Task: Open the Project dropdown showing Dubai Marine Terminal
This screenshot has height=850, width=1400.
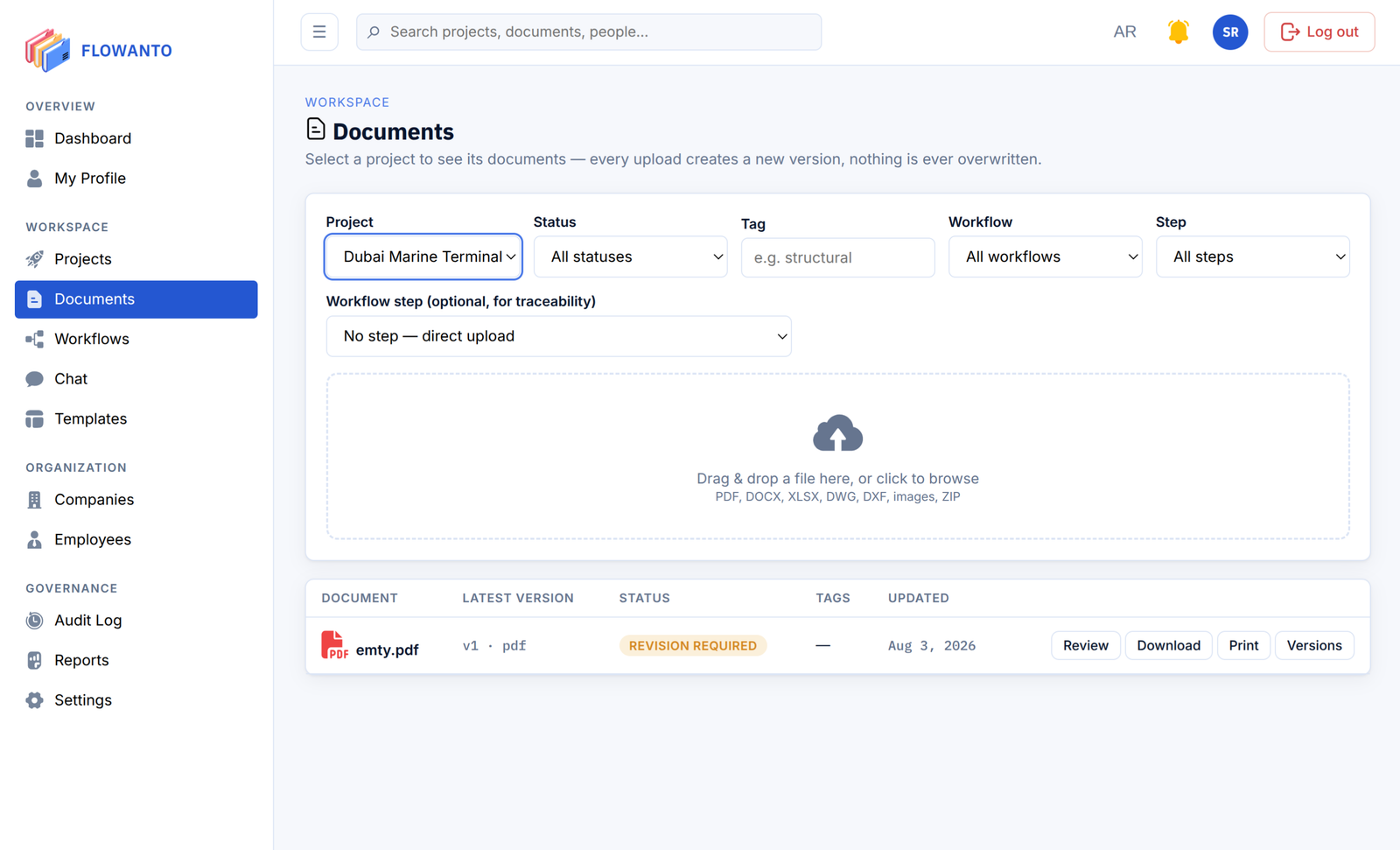Action: [423, 256]
